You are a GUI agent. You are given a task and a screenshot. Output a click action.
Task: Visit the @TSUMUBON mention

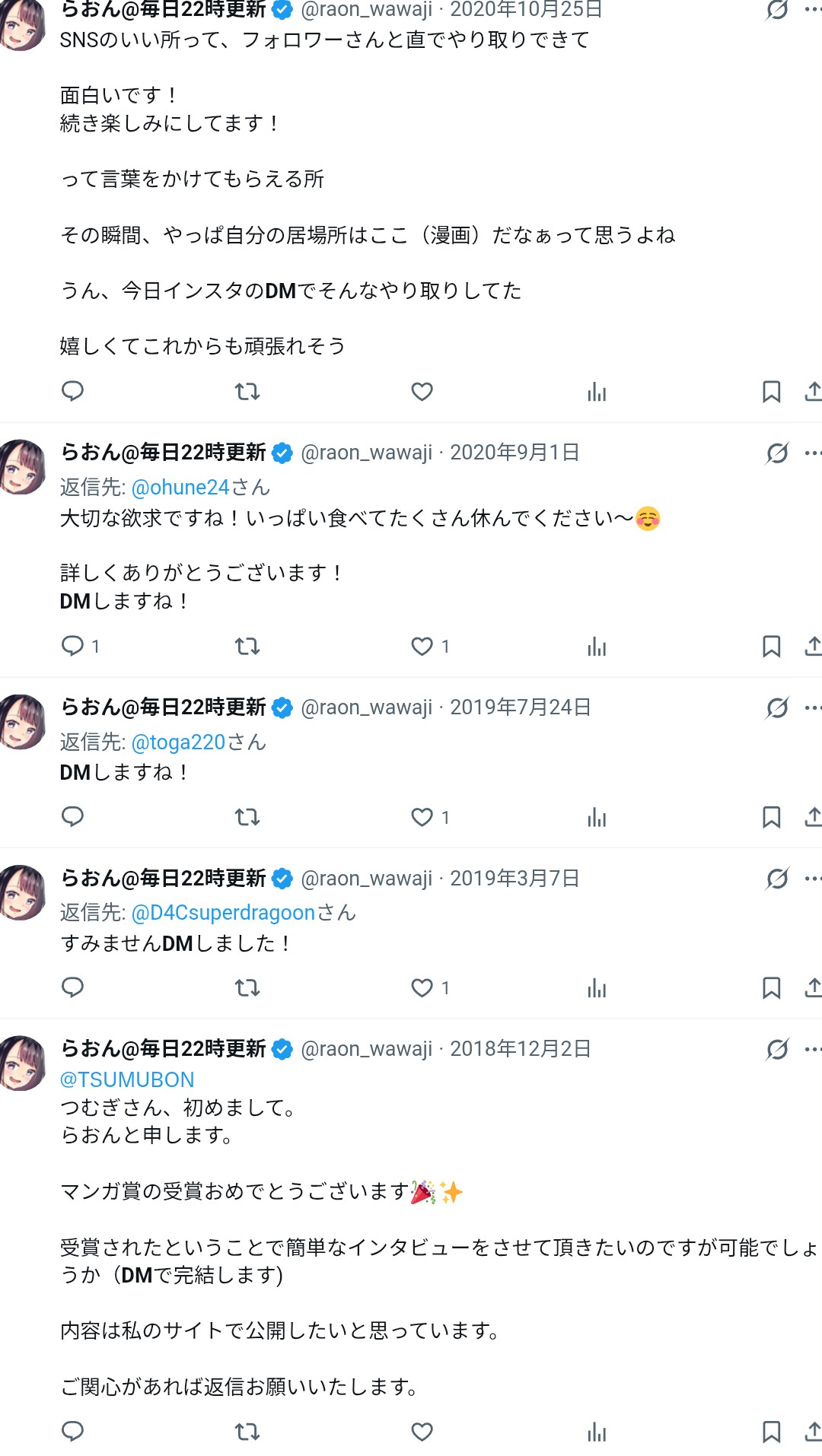(127, 1080)
